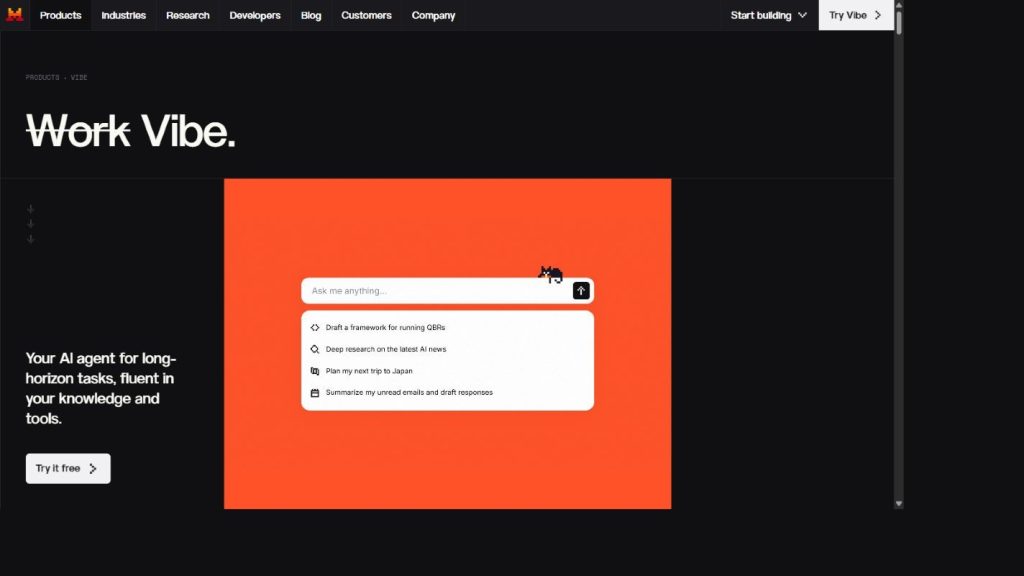Click the VIBE breadcrumb link

(x=79, y=77)
